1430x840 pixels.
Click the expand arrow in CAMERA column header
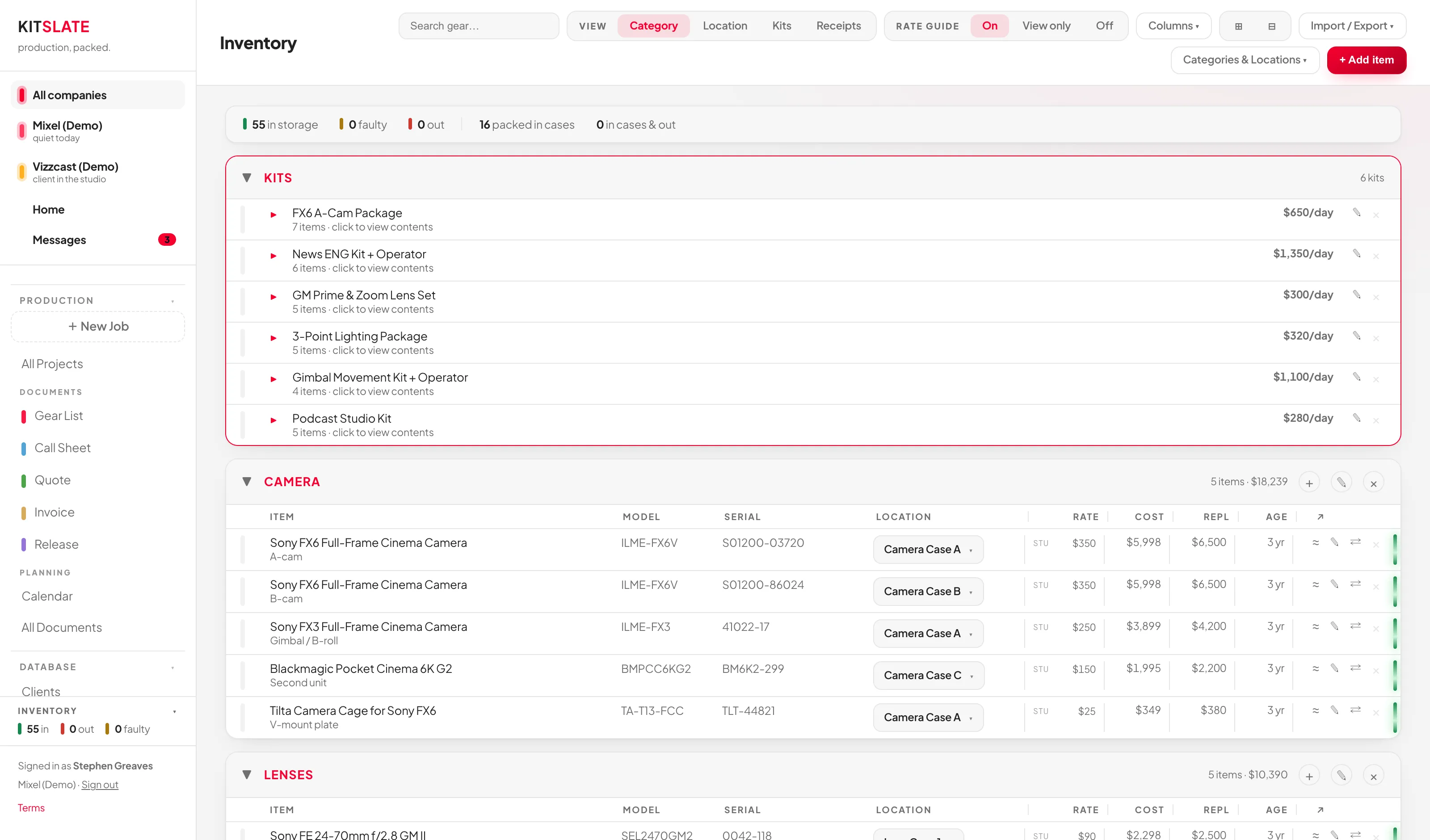(1321, 517)
